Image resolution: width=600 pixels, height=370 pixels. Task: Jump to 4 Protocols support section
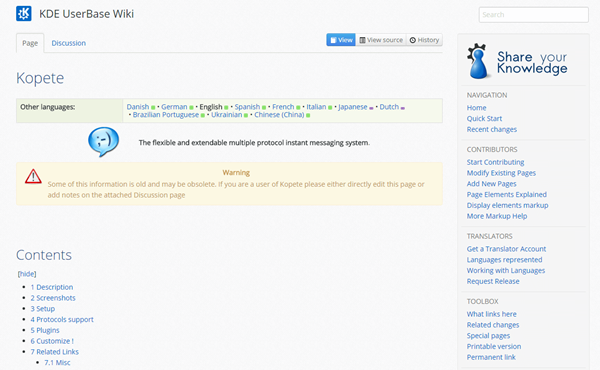click(x=62, y=319)
